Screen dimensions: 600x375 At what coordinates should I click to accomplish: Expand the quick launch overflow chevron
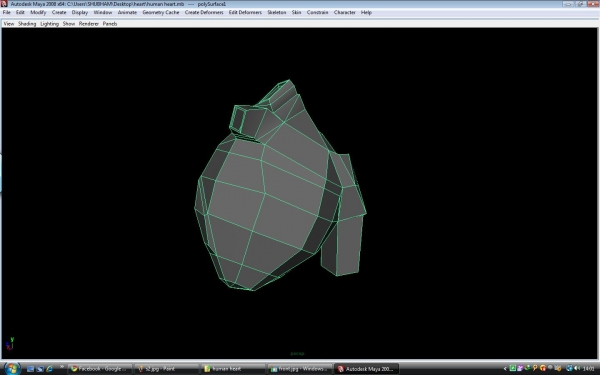click(x=62, y=367)
